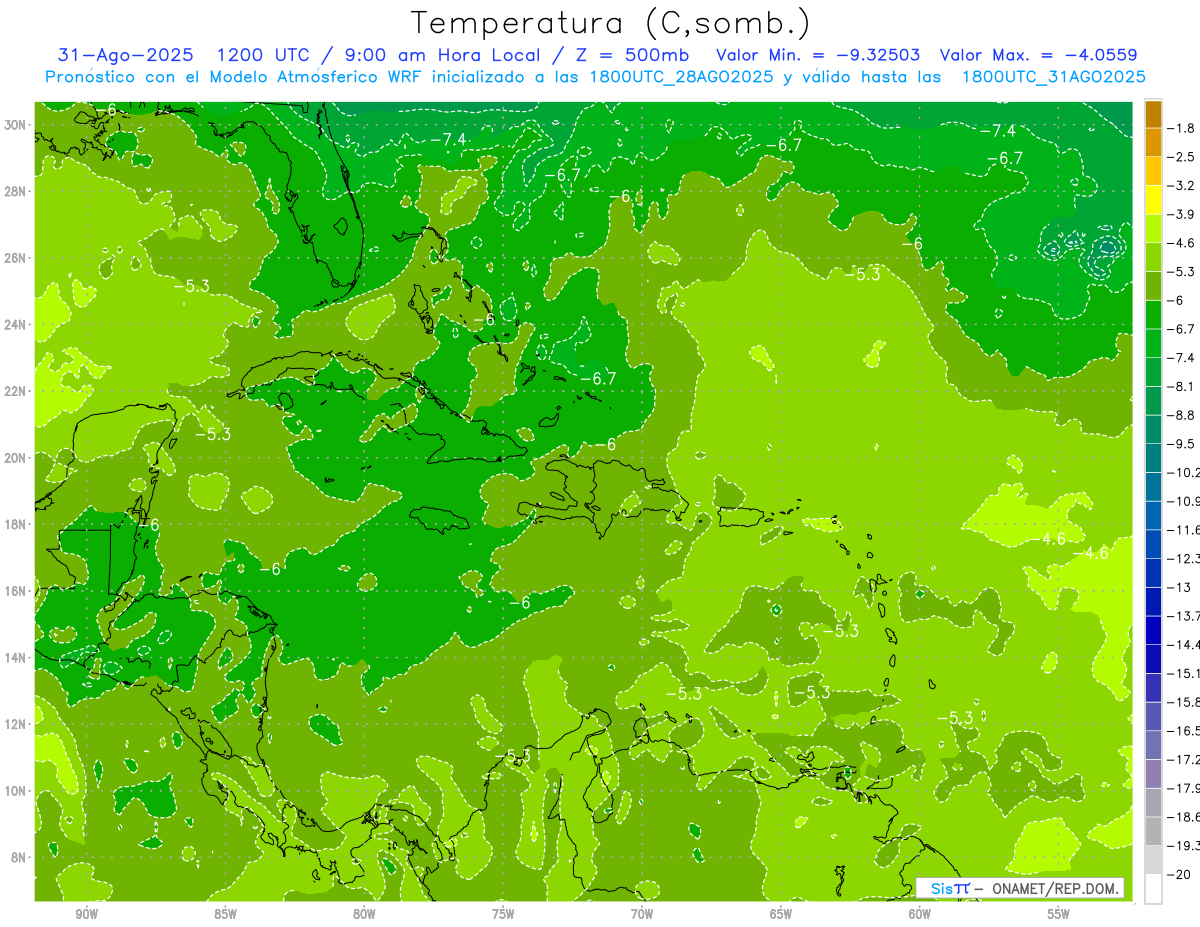Pick the brown colorbar swatch above -1.8
Viewport: 1200px width, 927px height.
tap(1153, 114)
